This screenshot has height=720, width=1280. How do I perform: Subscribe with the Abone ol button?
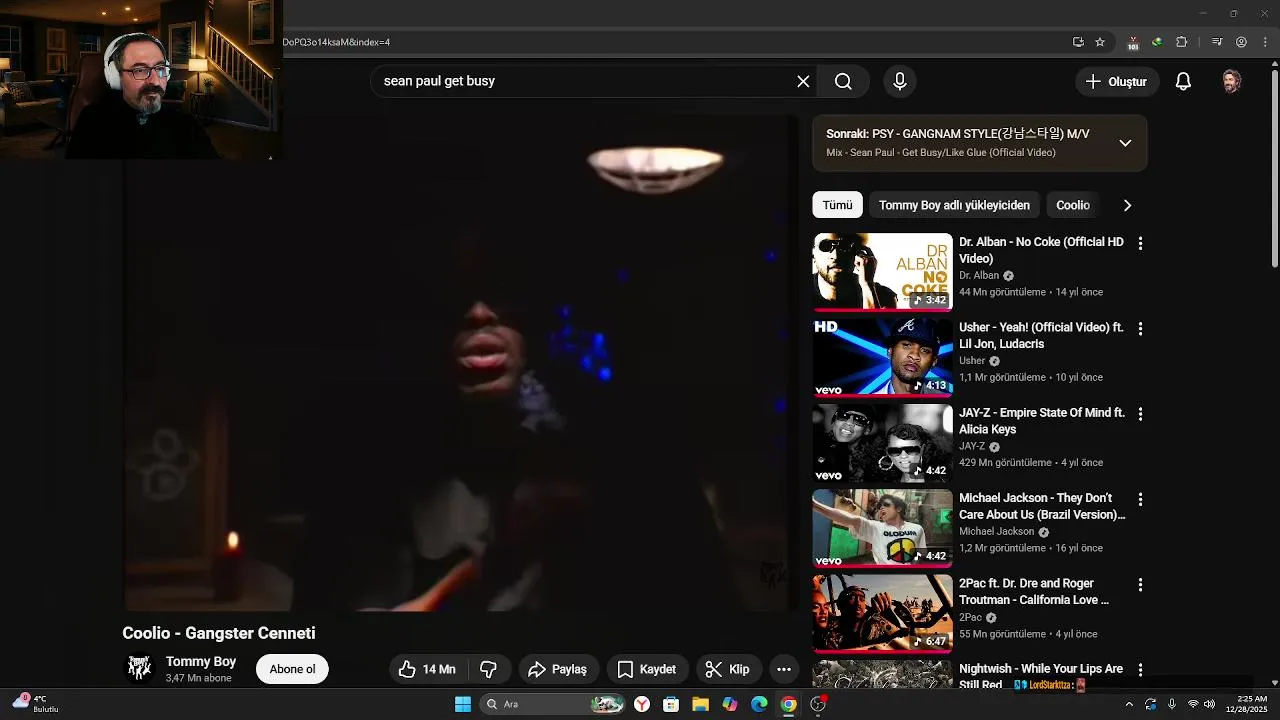coord(292,669)
